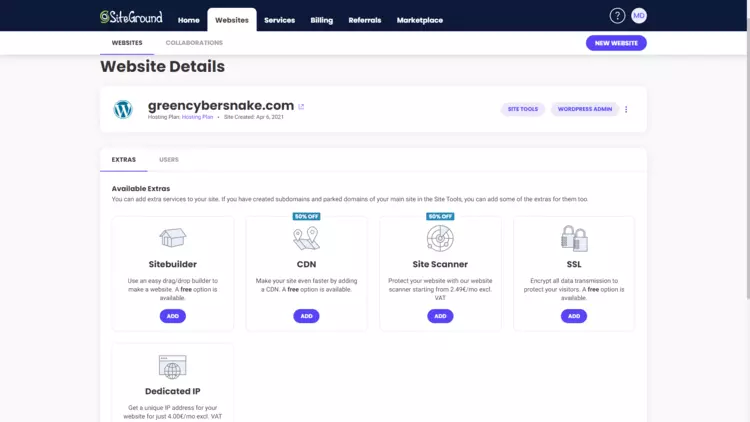Viewport: 750px width, 422px height.
Task: Open WORDPRESS ADMIN
Action: [x=585, y=109]
